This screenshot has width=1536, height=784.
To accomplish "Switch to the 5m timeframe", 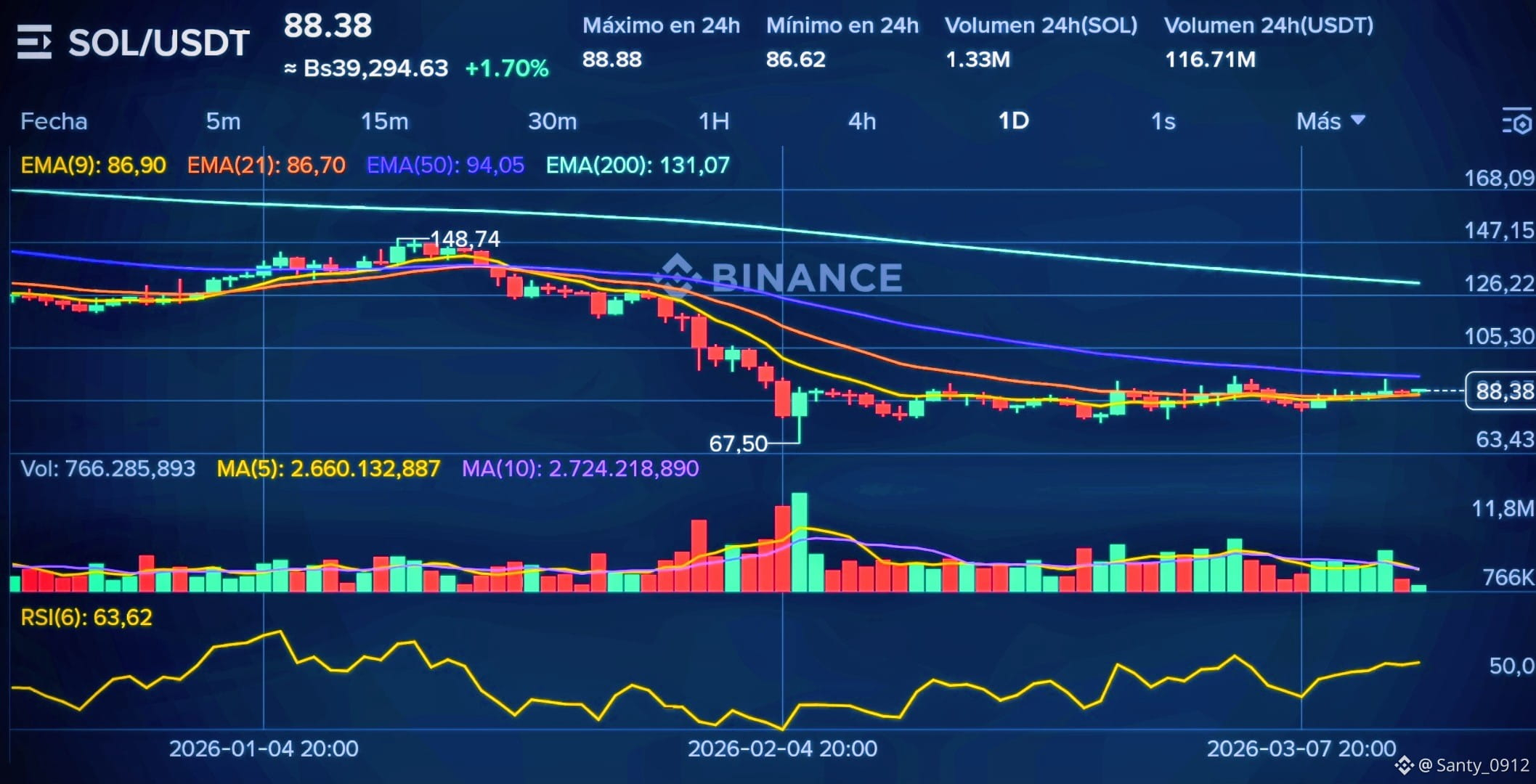I will coord(223,121).
